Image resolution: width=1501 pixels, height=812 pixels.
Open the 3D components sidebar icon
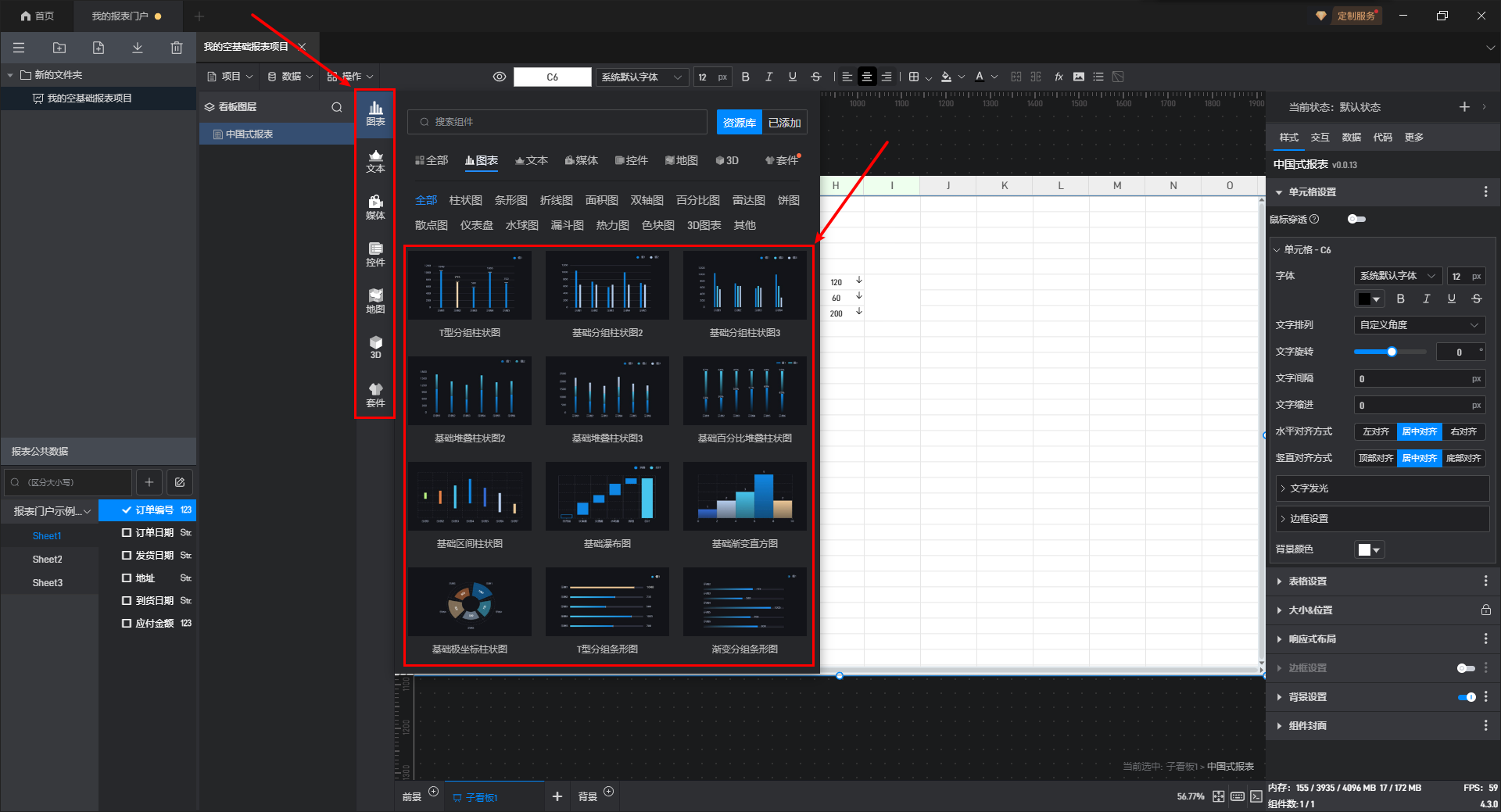tap(375, 347)
